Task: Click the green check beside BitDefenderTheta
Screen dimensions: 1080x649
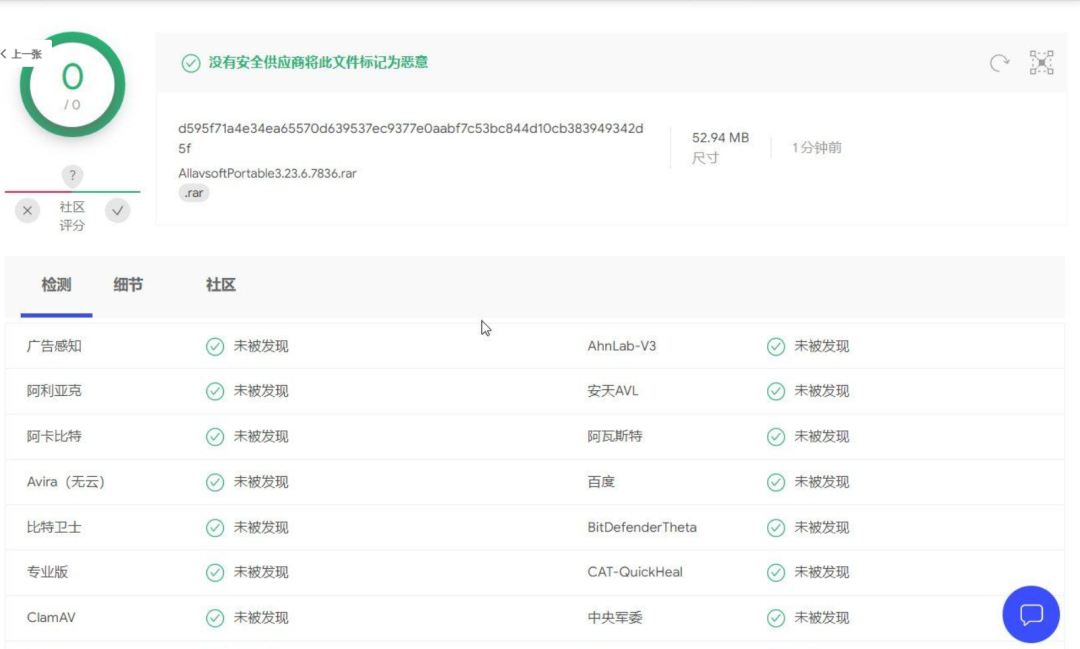Action: tap(776, 527)
